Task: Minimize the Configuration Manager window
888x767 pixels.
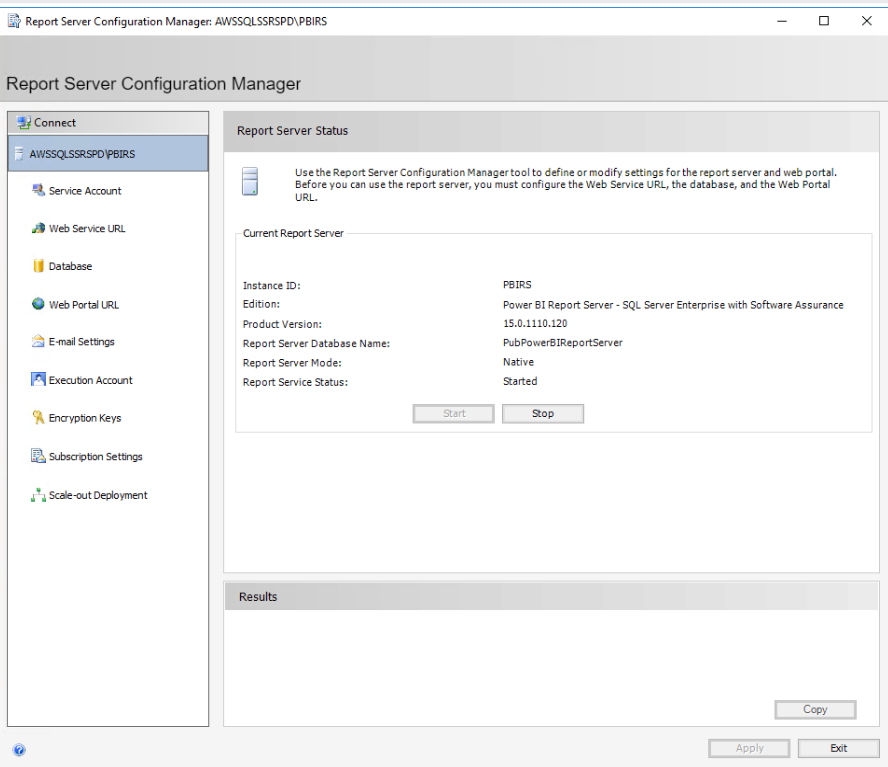Action: 782,22
